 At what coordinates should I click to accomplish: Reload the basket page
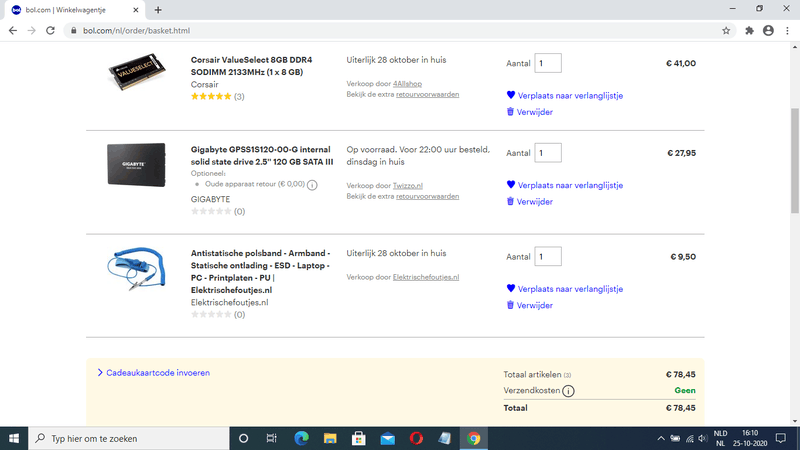pos(50,31)
